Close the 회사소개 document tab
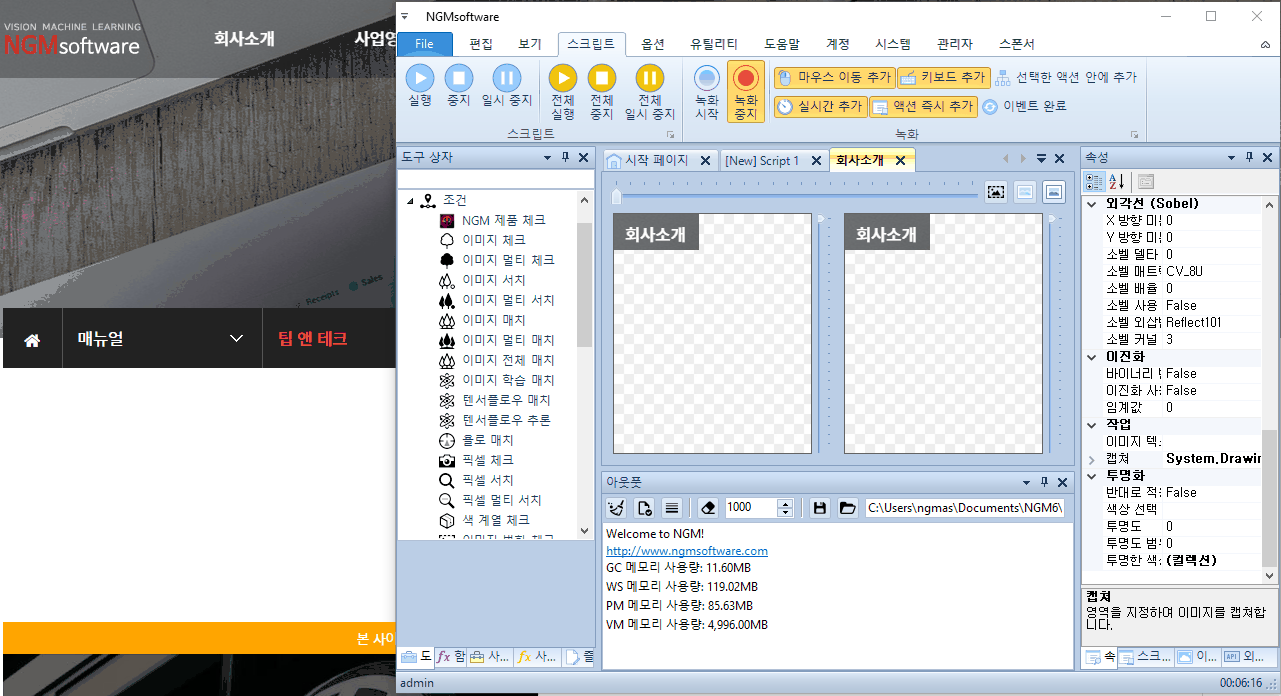Screen dimensions: 1281x696 click(900, 160)
